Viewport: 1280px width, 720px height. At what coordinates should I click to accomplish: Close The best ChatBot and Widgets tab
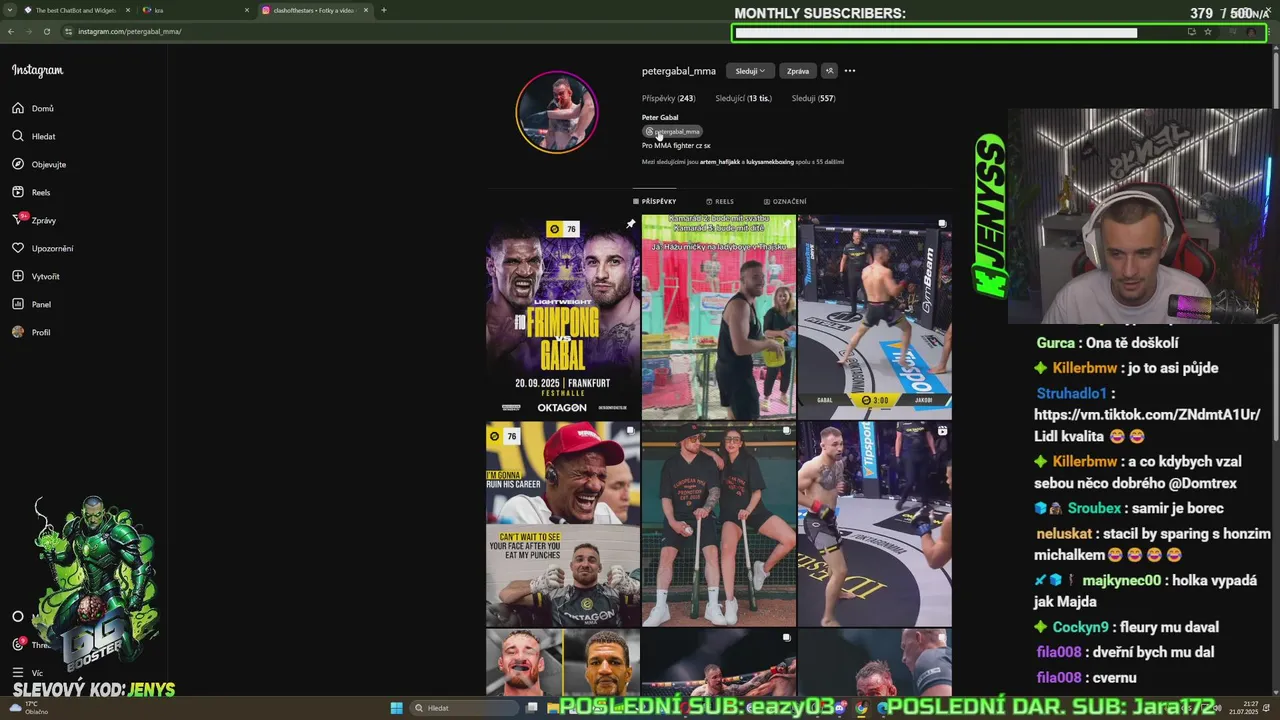[128, 10]
